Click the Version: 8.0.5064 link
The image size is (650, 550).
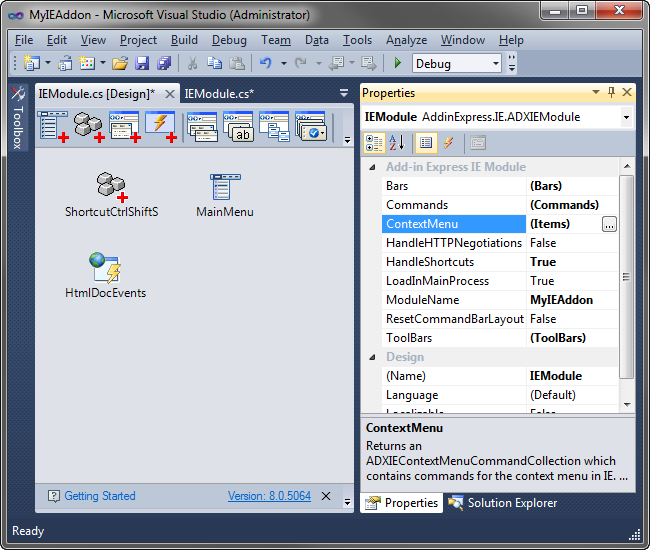tap(269, 496)
